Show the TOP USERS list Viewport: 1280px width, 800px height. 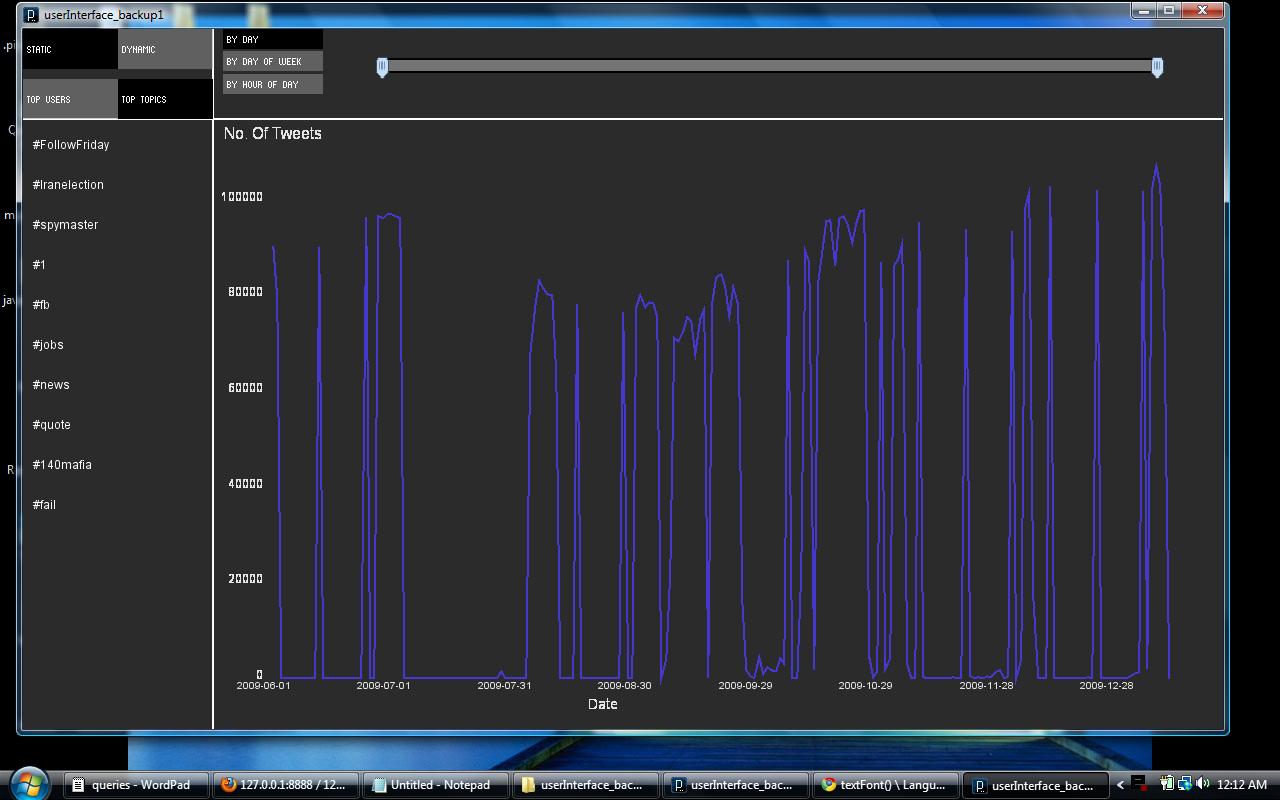click(x=70, y=99)
